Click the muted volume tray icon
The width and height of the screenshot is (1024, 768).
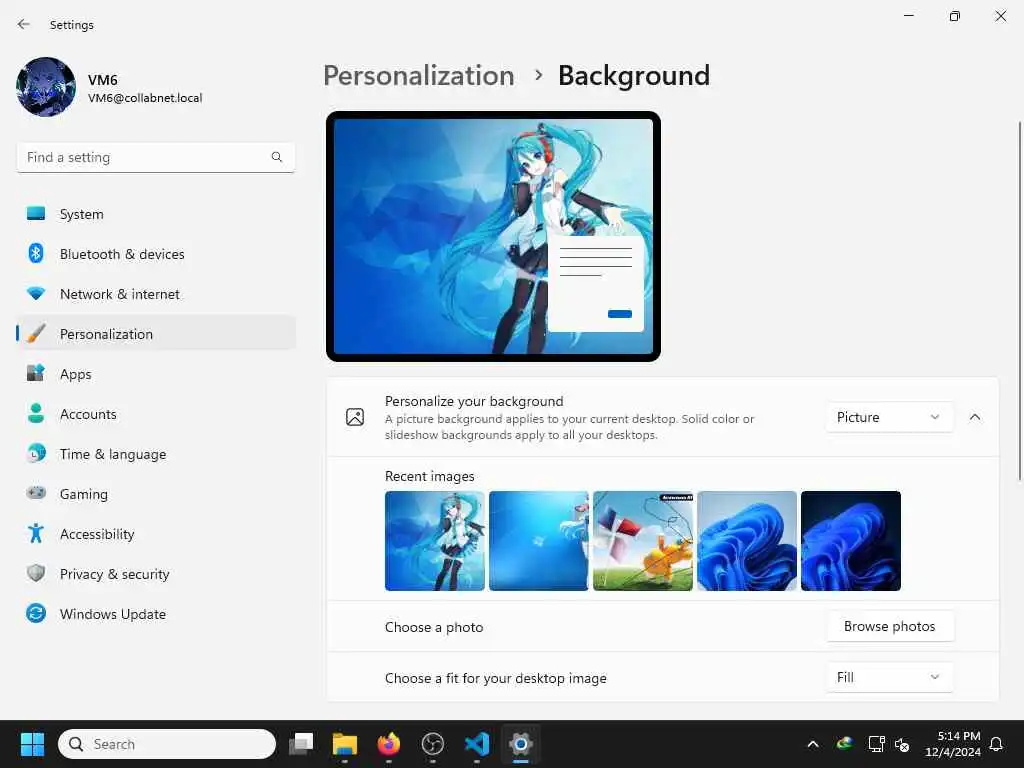902,744
